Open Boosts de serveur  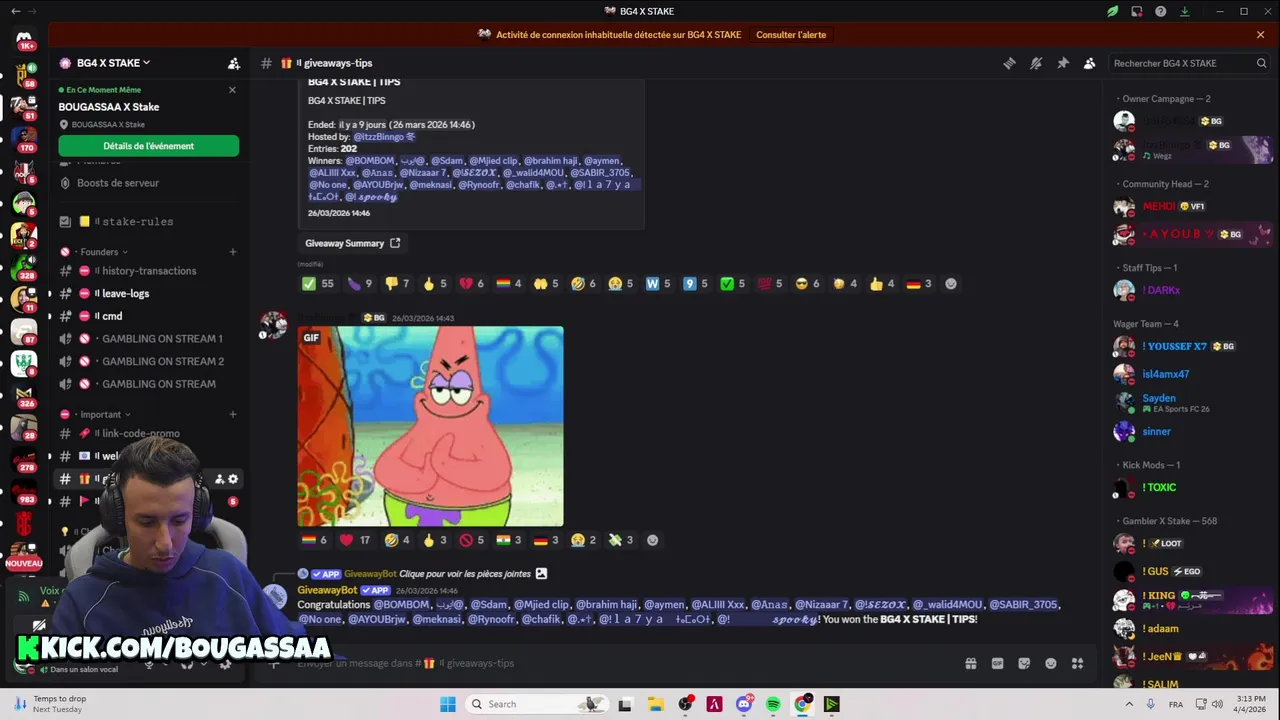click(118, 183)
